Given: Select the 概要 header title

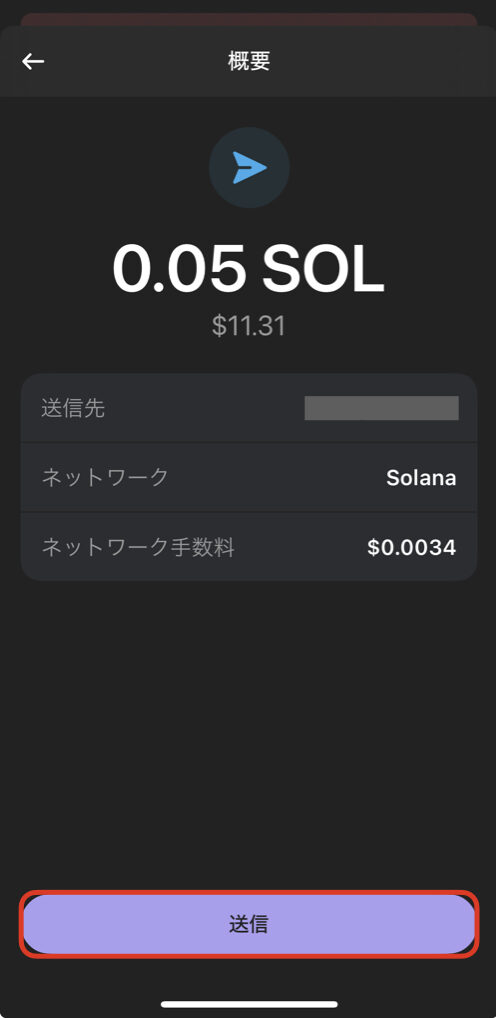Looking at the screenshot, I should pyautogui.click(x=249, y=61).
